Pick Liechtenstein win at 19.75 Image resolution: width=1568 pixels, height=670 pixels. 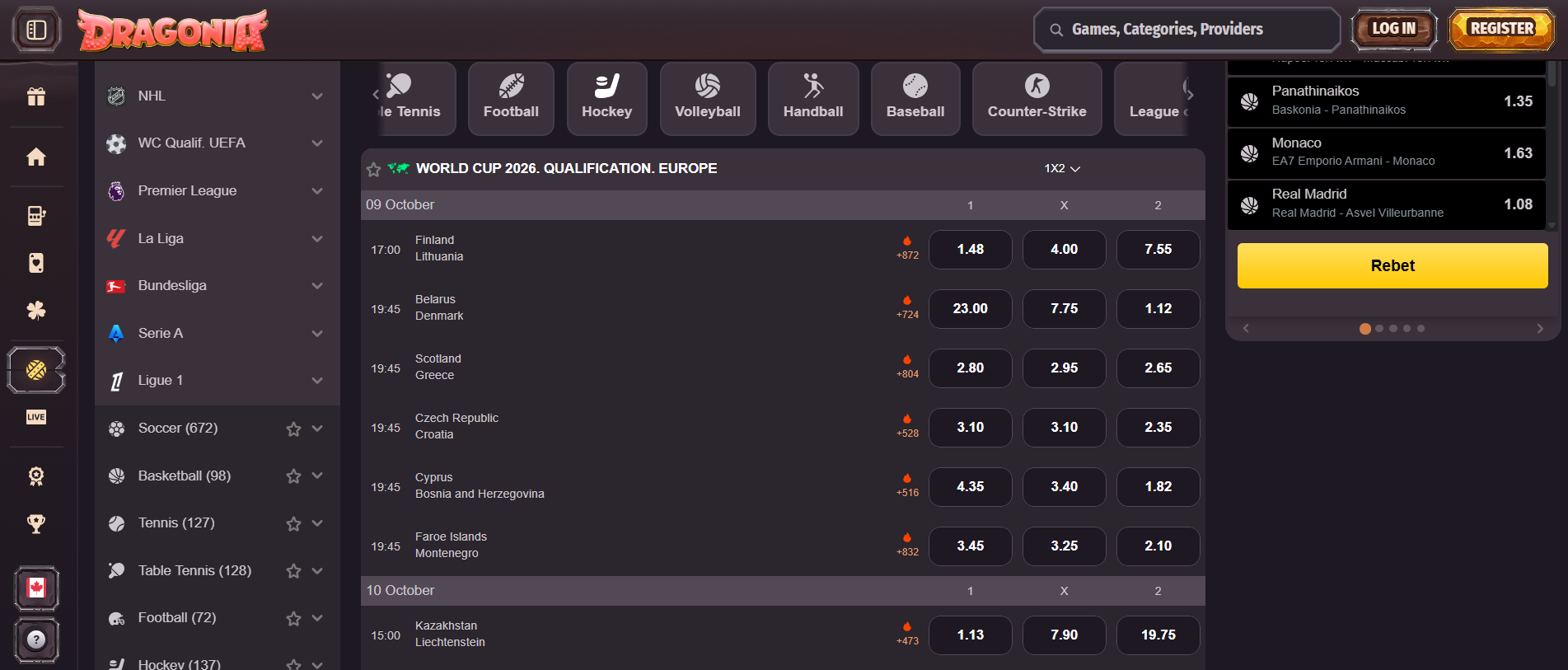[1158, 635]
